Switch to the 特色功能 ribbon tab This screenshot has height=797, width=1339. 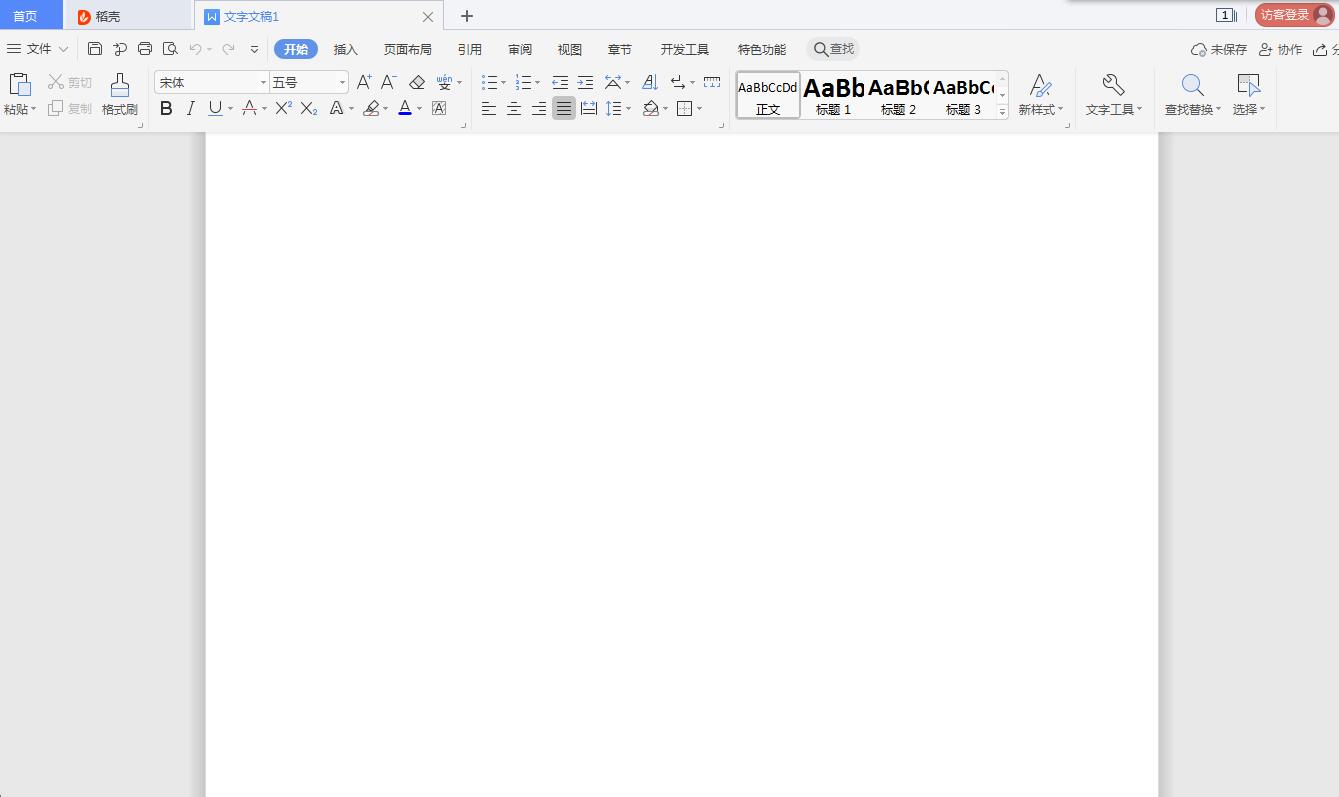762,49
